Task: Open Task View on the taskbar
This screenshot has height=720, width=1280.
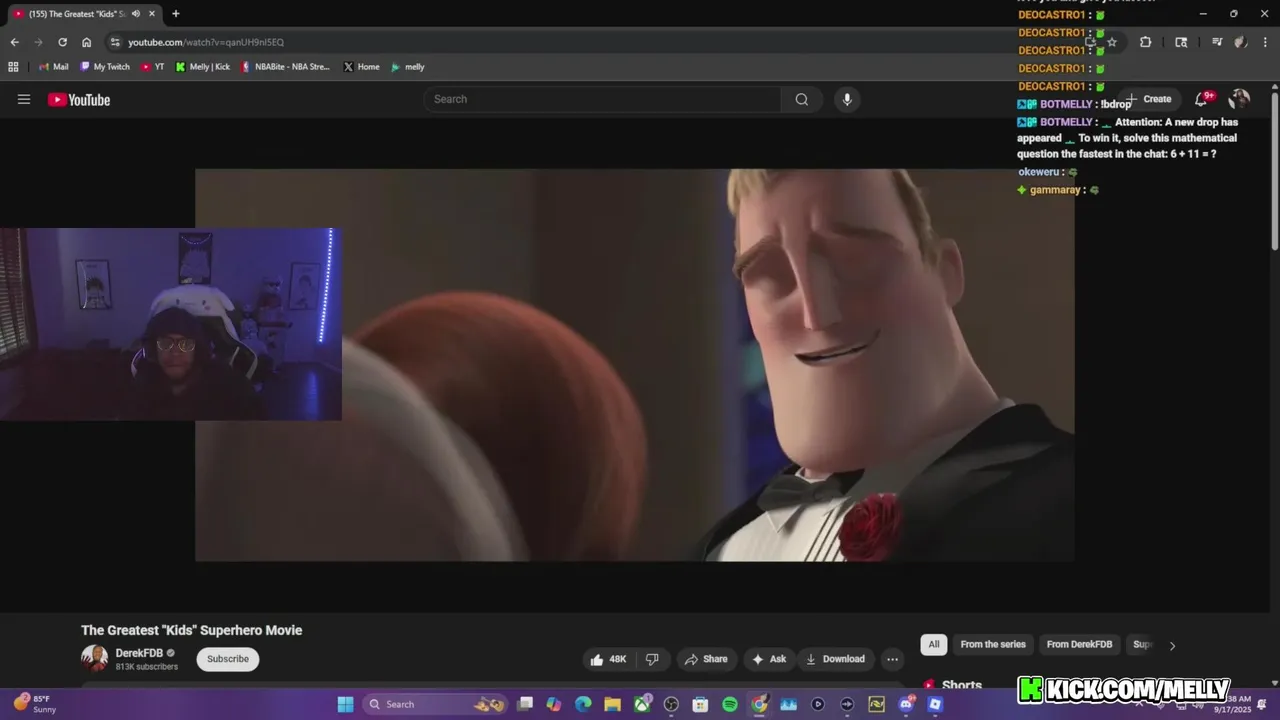Action: click(x=525, y=704)
